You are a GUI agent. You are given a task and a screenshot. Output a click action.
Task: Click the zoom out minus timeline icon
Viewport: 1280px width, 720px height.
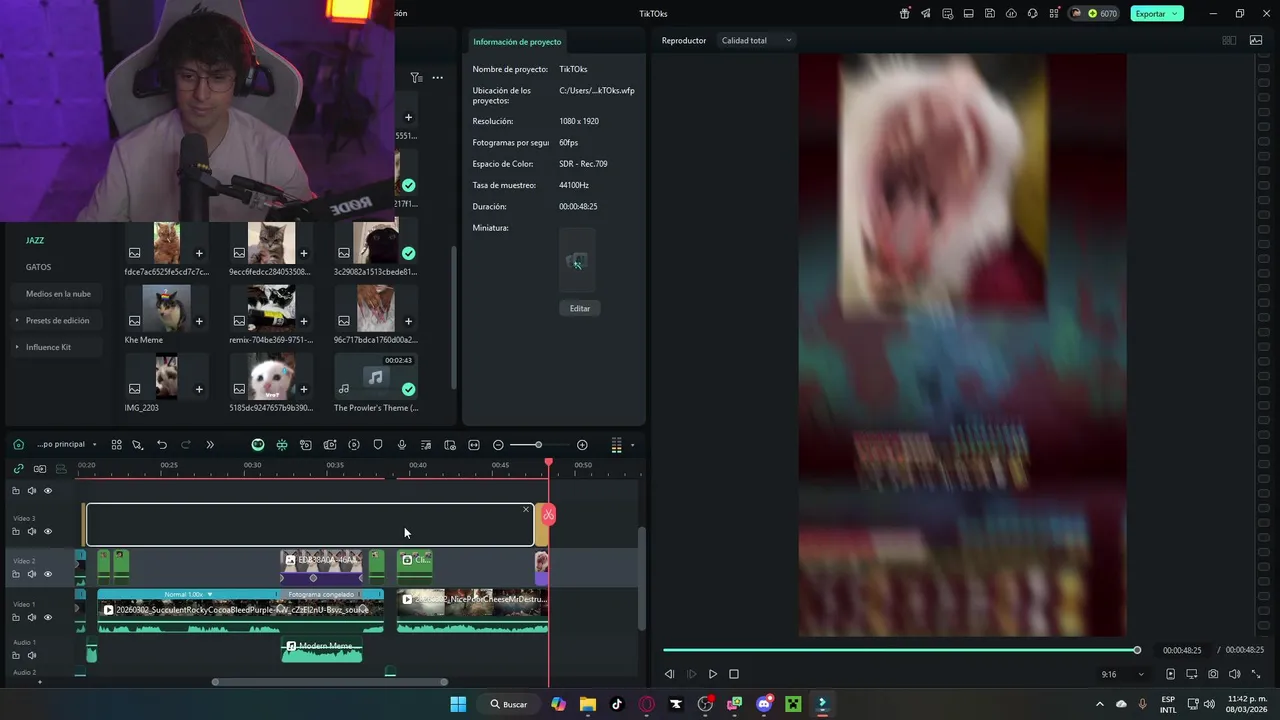click(x=498, y=445)
